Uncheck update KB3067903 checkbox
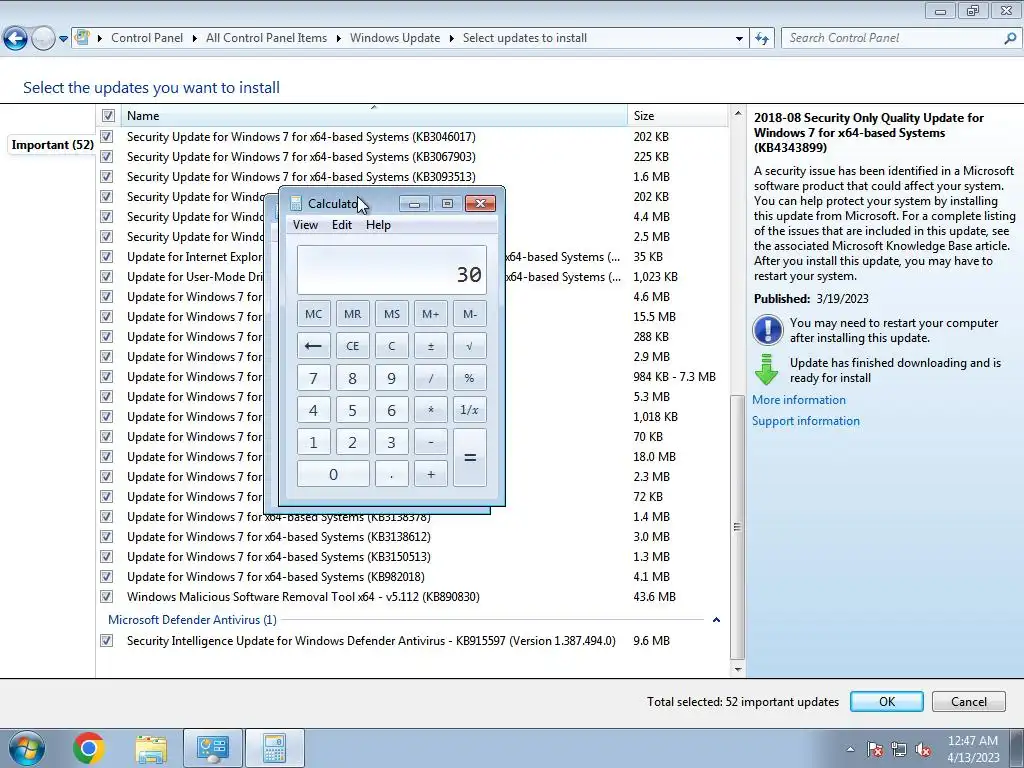 (106, 157)
